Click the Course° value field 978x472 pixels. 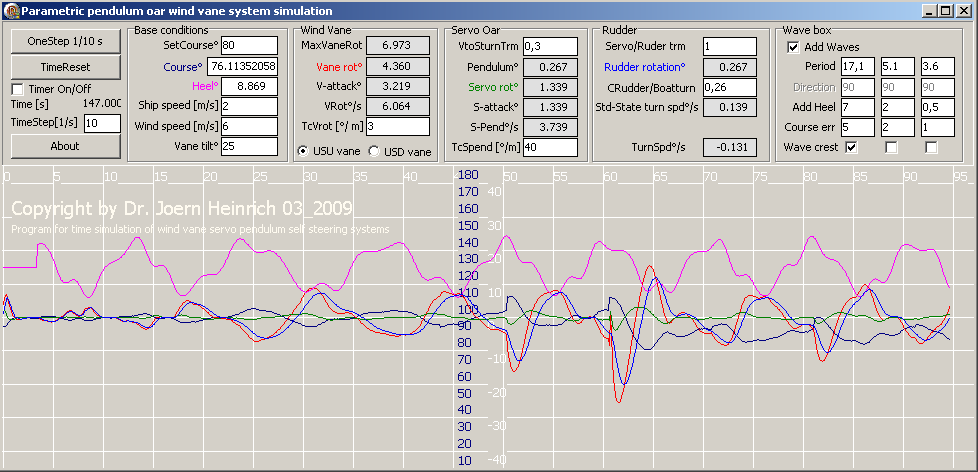click(244, 67)
